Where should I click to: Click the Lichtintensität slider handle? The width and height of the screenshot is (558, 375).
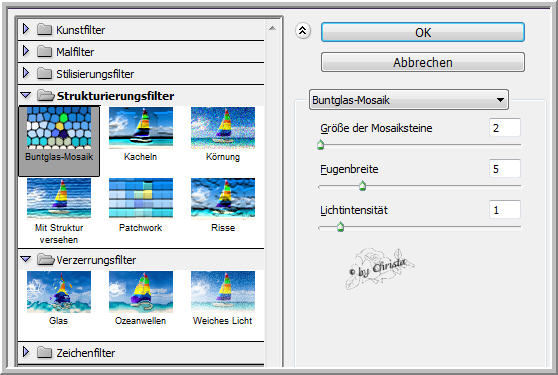coord(340,227)
